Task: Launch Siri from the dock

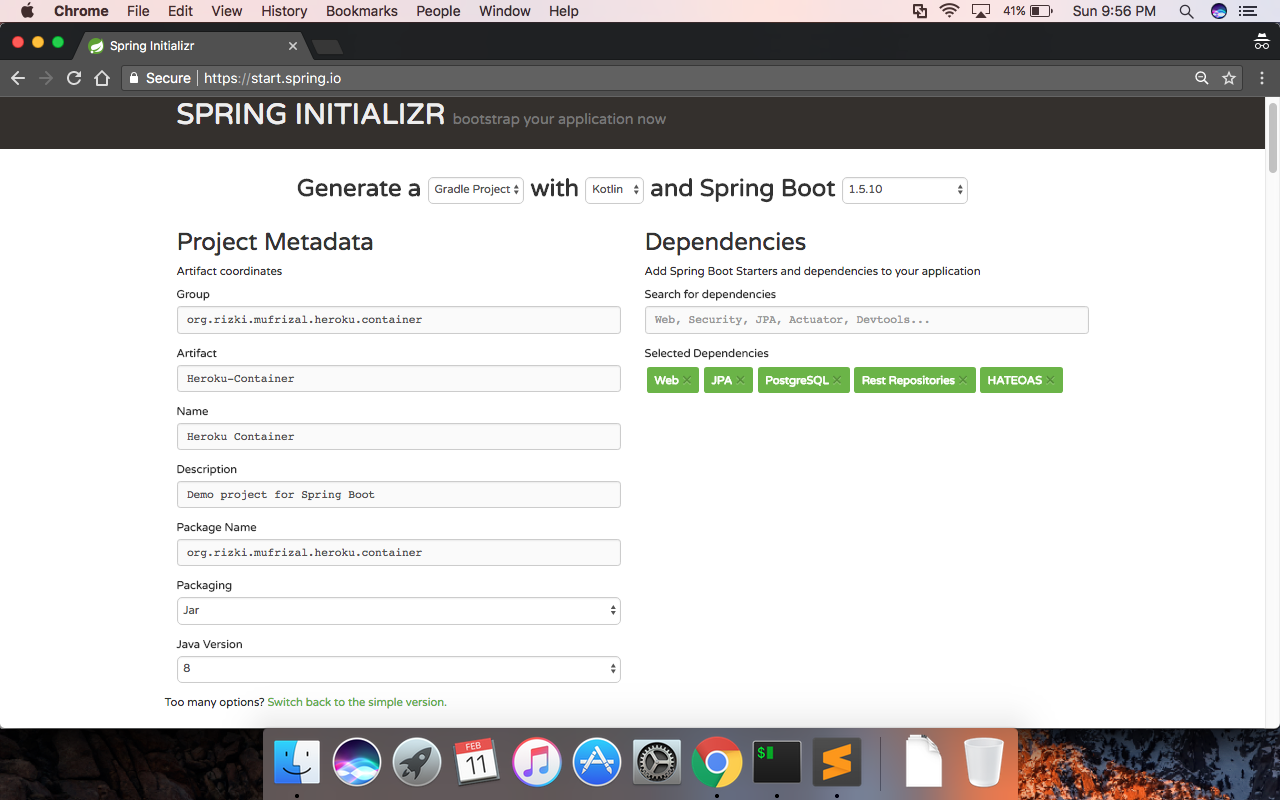Action: (357, 763)
